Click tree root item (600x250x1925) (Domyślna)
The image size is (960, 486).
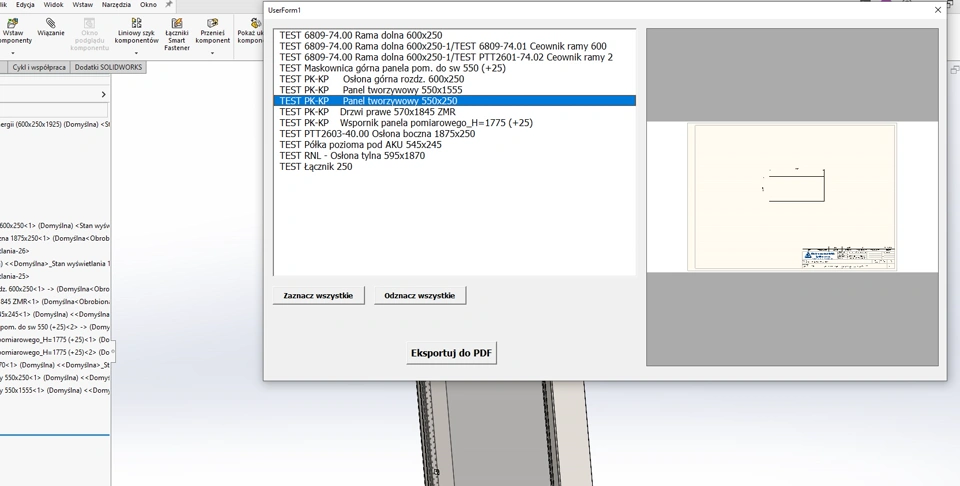coord(55,124)
